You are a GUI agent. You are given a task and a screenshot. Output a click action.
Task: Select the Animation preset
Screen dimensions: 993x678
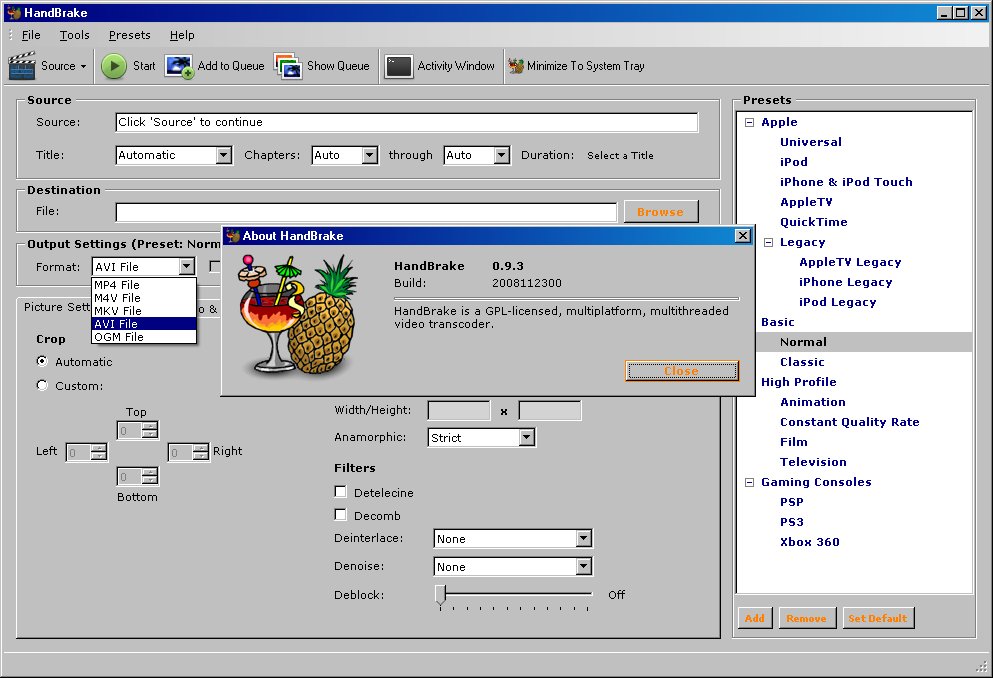813,402
